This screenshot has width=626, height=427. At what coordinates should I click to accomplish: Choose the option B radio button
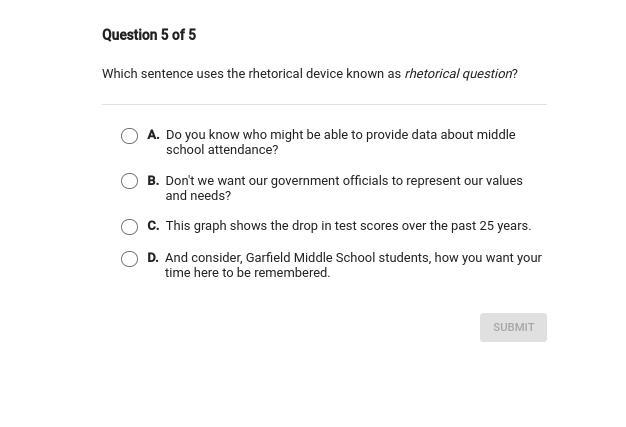tap(129, 181)
